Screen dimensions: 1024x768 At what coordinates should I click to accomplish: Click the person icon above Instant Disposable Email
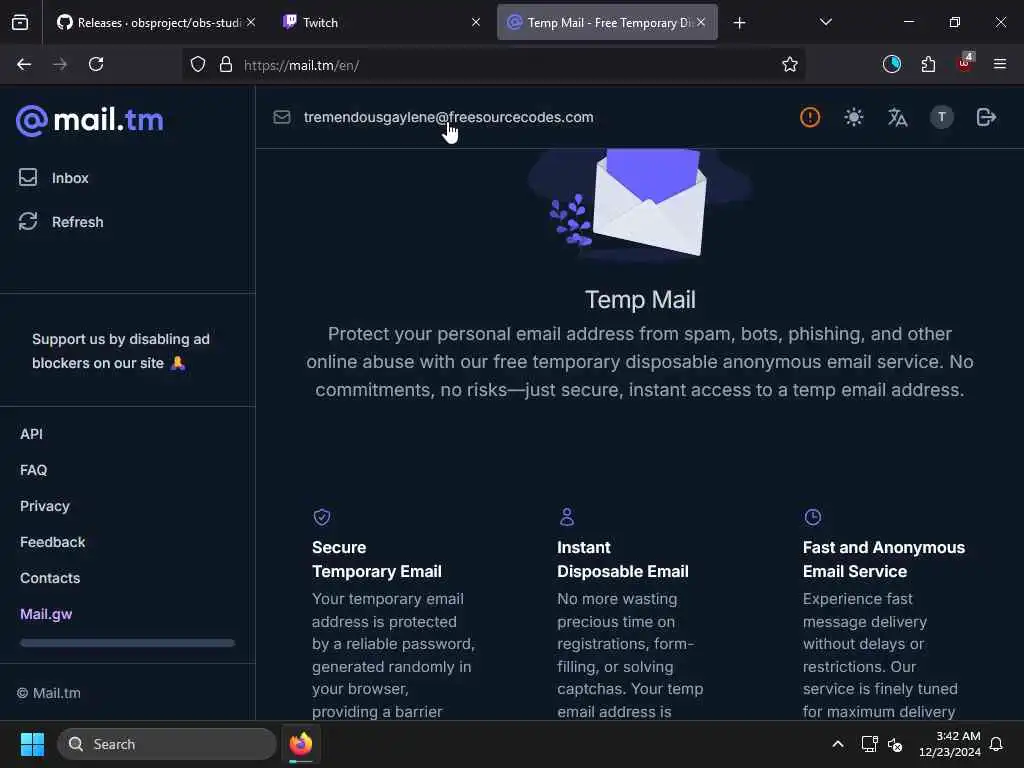tap(567, 517)
